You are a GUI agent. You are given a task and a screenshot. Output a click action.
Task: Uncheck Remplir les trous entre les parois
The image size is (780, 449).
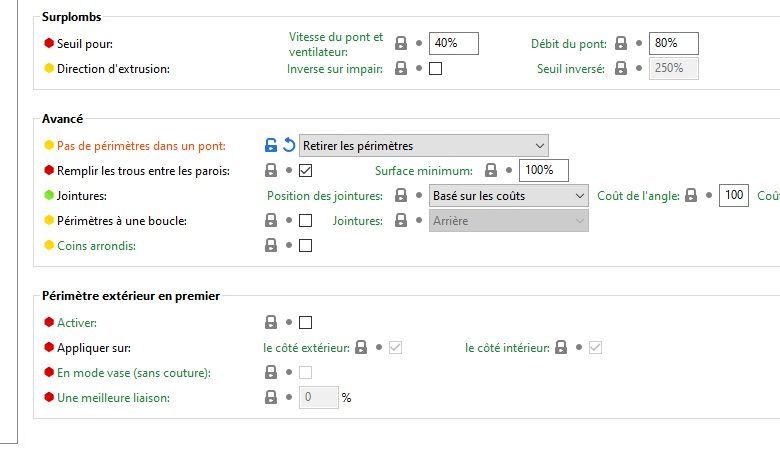tap(305, 170)
